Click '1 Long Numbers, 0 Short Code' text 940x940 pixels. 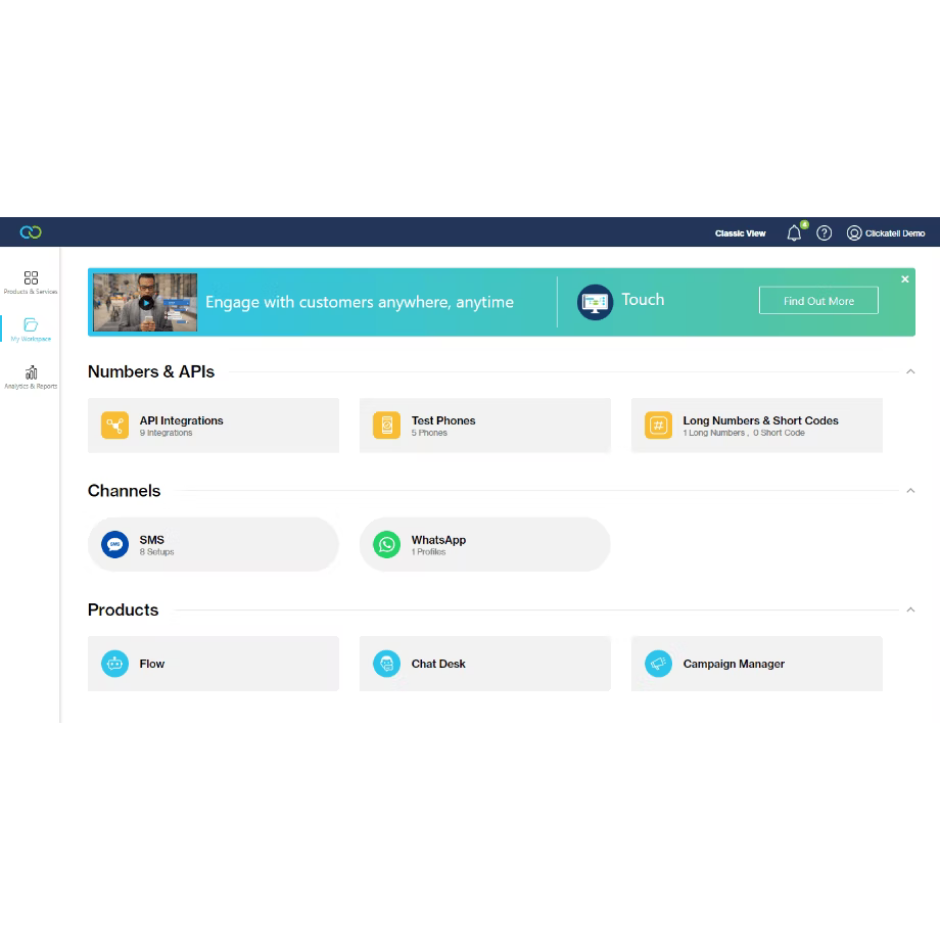tap(743, 433)
